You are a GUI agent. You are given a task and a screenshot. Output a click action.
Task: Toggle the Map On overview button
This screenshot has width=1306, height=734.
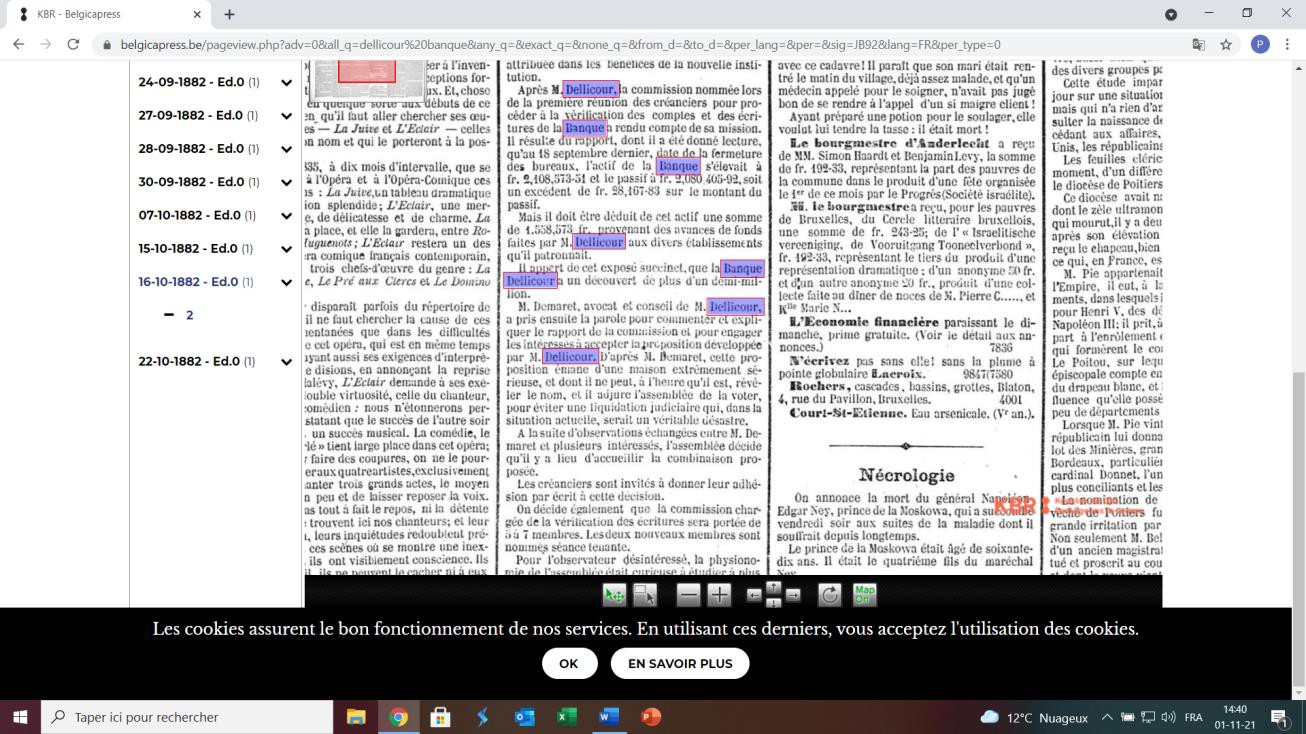pos(864,595)
